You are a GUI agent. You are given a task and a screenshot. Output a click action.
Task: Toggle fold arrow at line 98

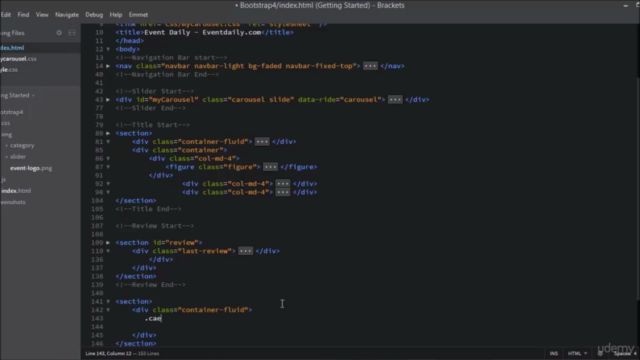click(x=108, y=192)
